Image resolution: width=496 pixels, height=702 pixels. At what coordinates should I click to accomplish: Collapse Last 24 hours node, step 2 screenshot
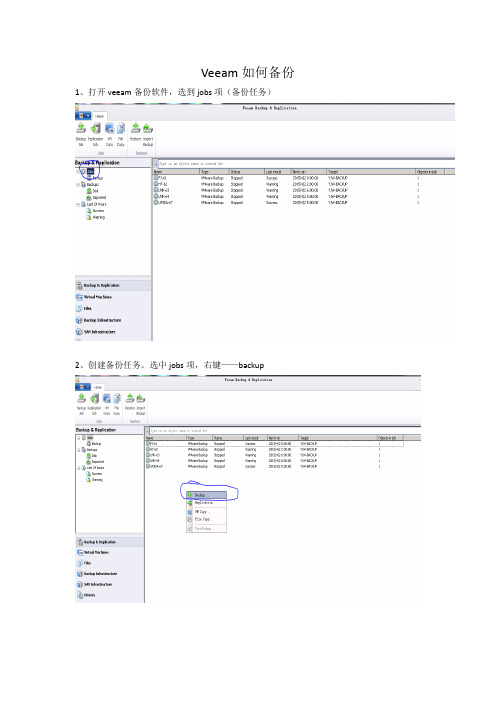[78, 467]
